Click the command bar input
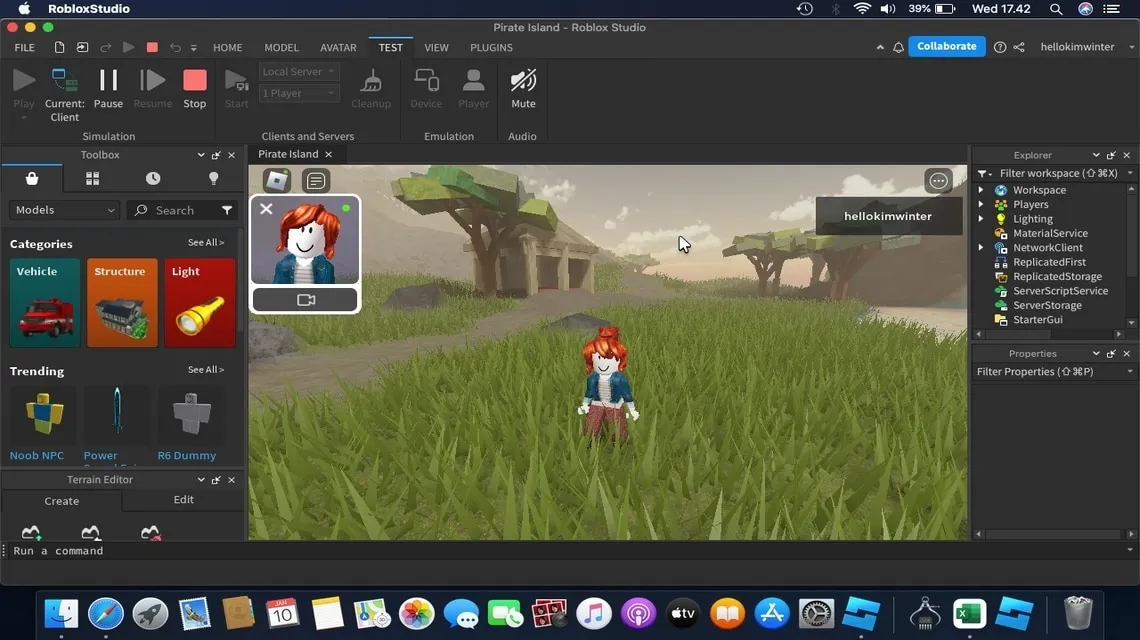 [567, 551]
